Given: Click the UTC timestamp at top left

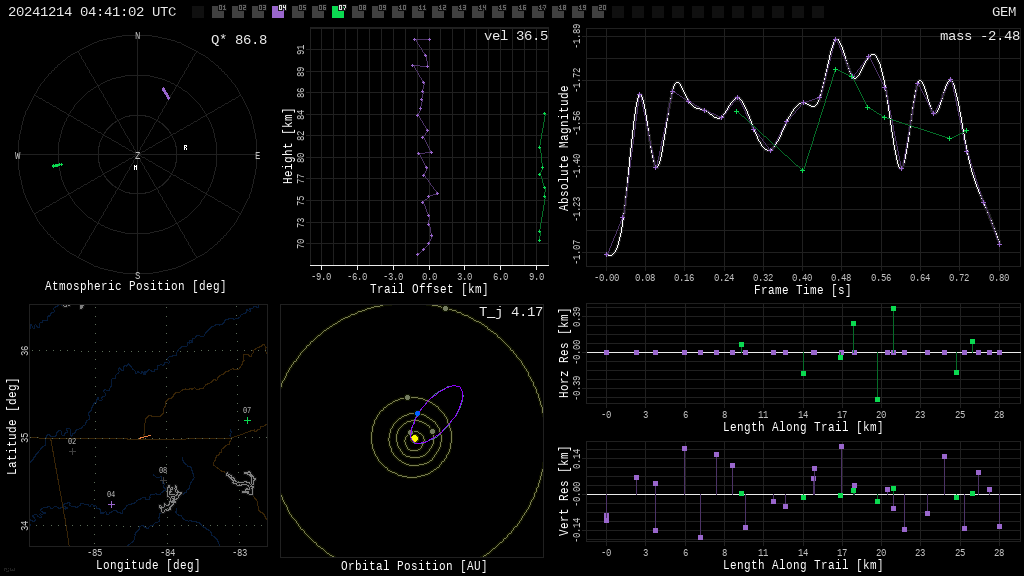Looking at the screenshot, I should tap(92, 12).
